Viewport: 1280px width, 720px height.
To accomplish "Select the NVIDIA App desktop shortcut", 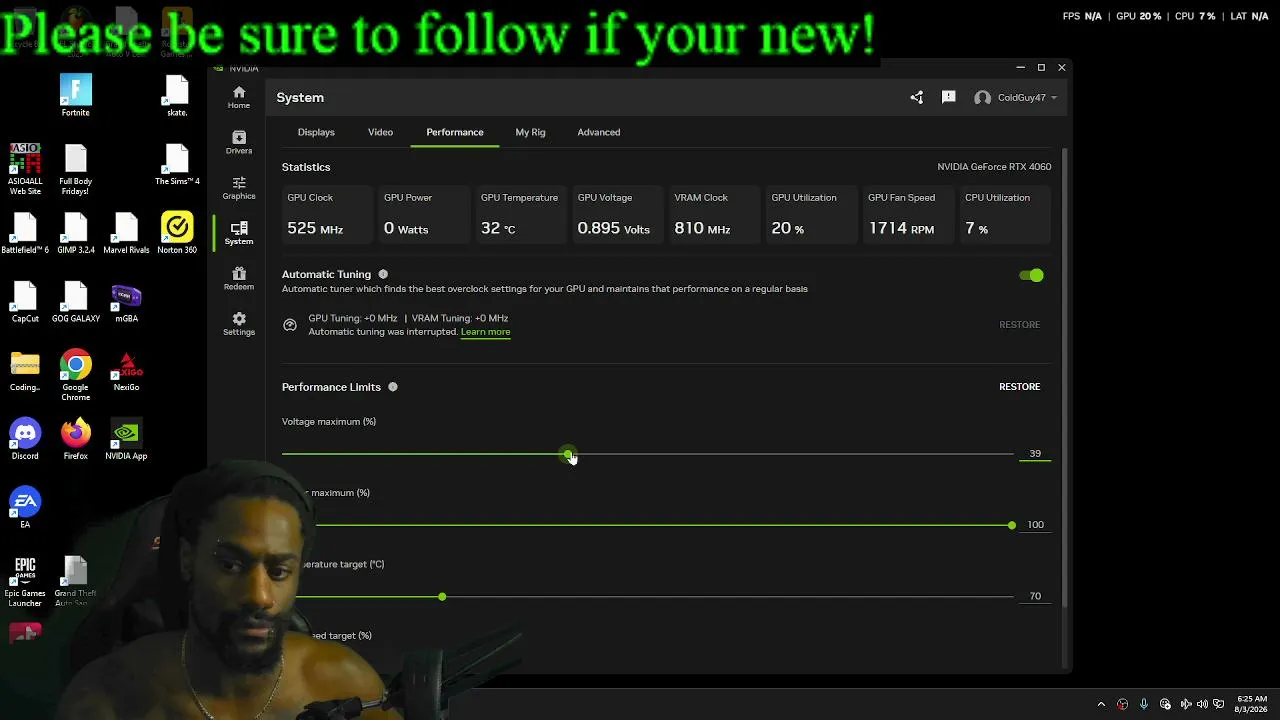I will pos(126,439).
